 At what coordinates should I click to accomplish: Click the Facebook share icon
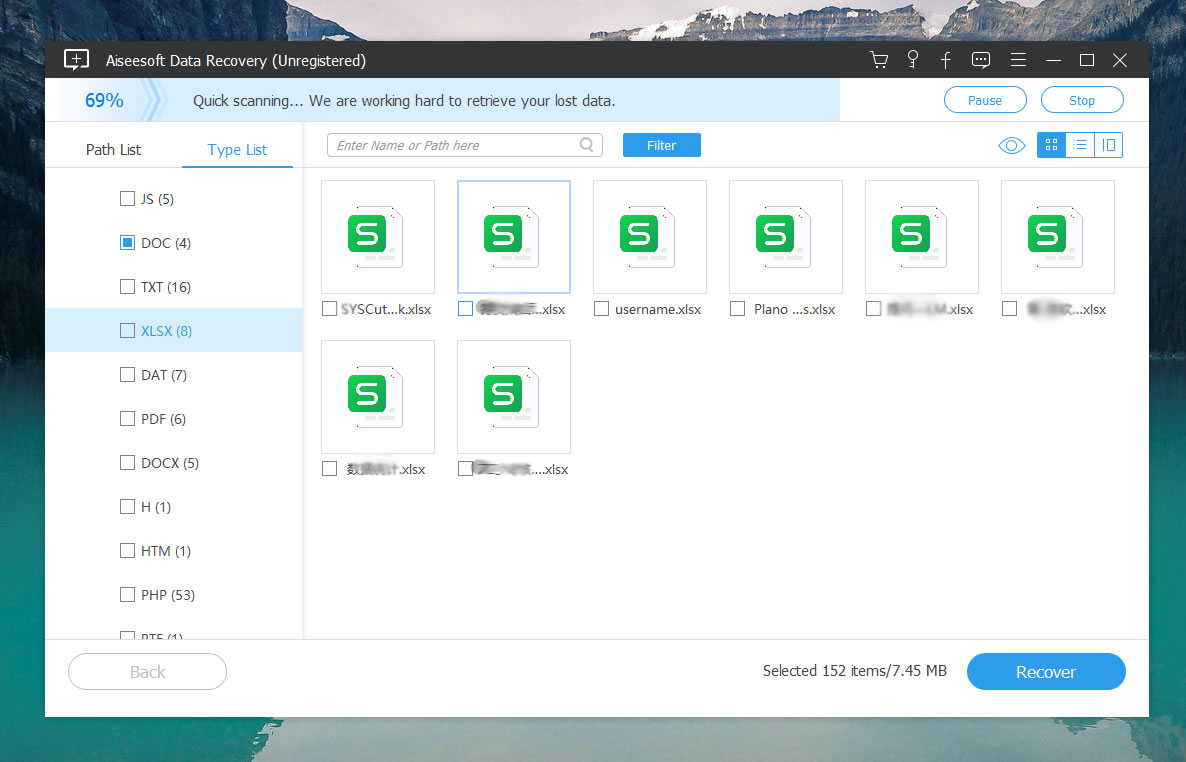click(x=945, y=60)
